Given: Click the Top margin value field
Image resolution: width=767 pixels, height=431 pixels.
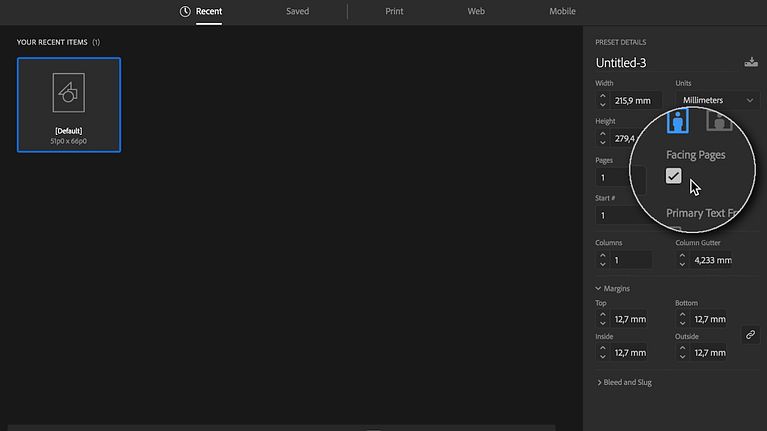Looking at the screenshot, I should tap(629, 319).
